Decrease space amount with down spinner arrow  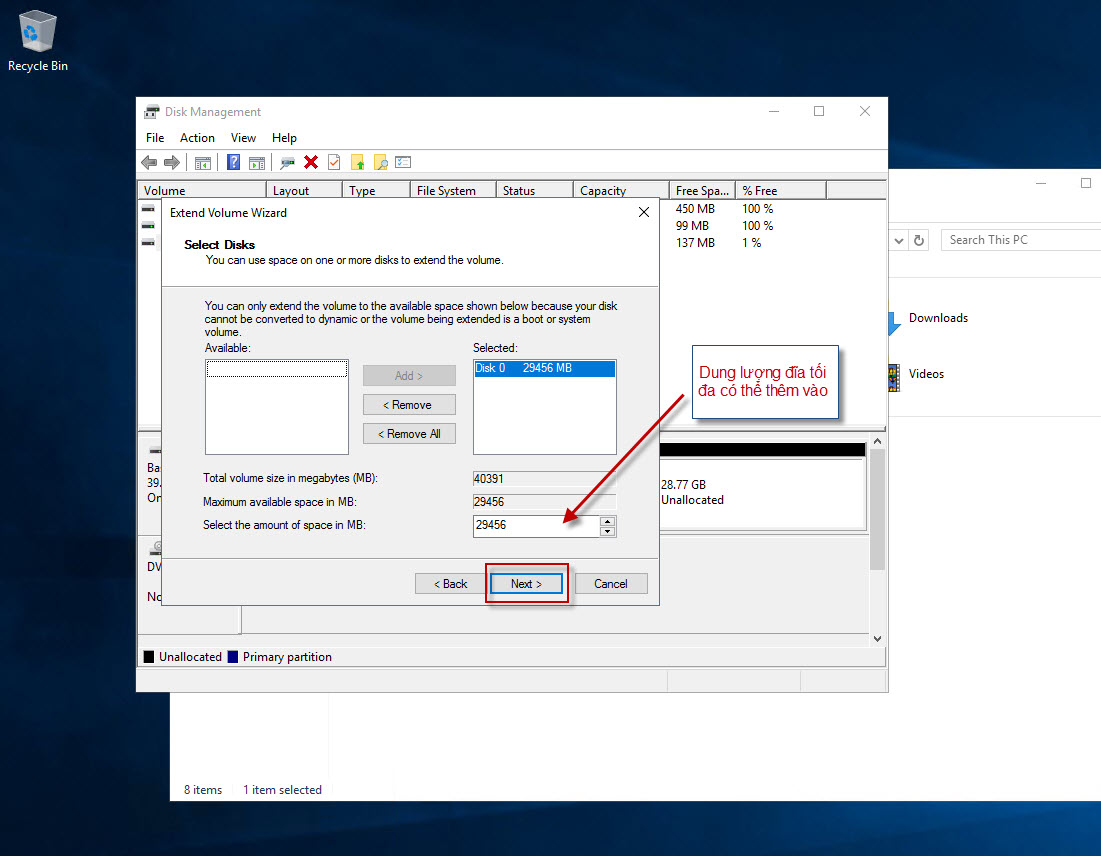click(607, 531)
